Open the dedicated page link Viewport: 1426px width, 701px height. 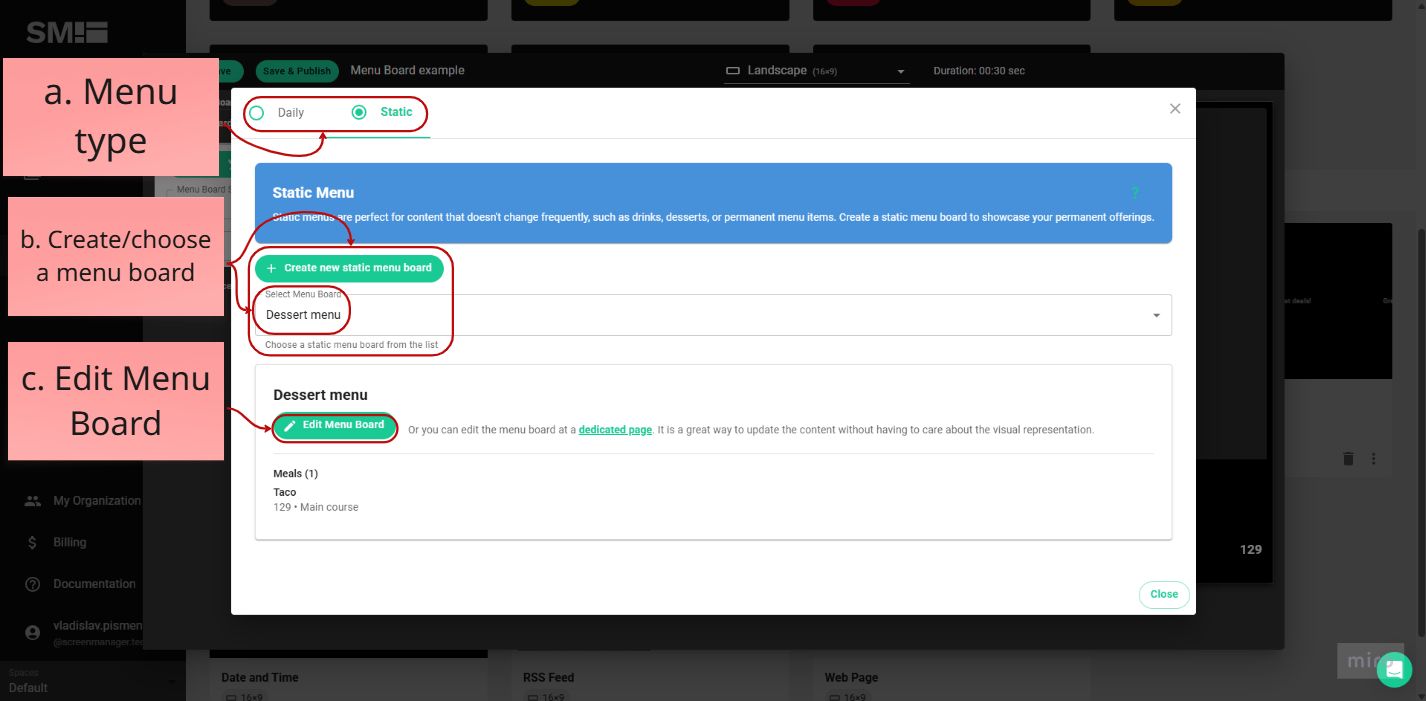point(615,429)
